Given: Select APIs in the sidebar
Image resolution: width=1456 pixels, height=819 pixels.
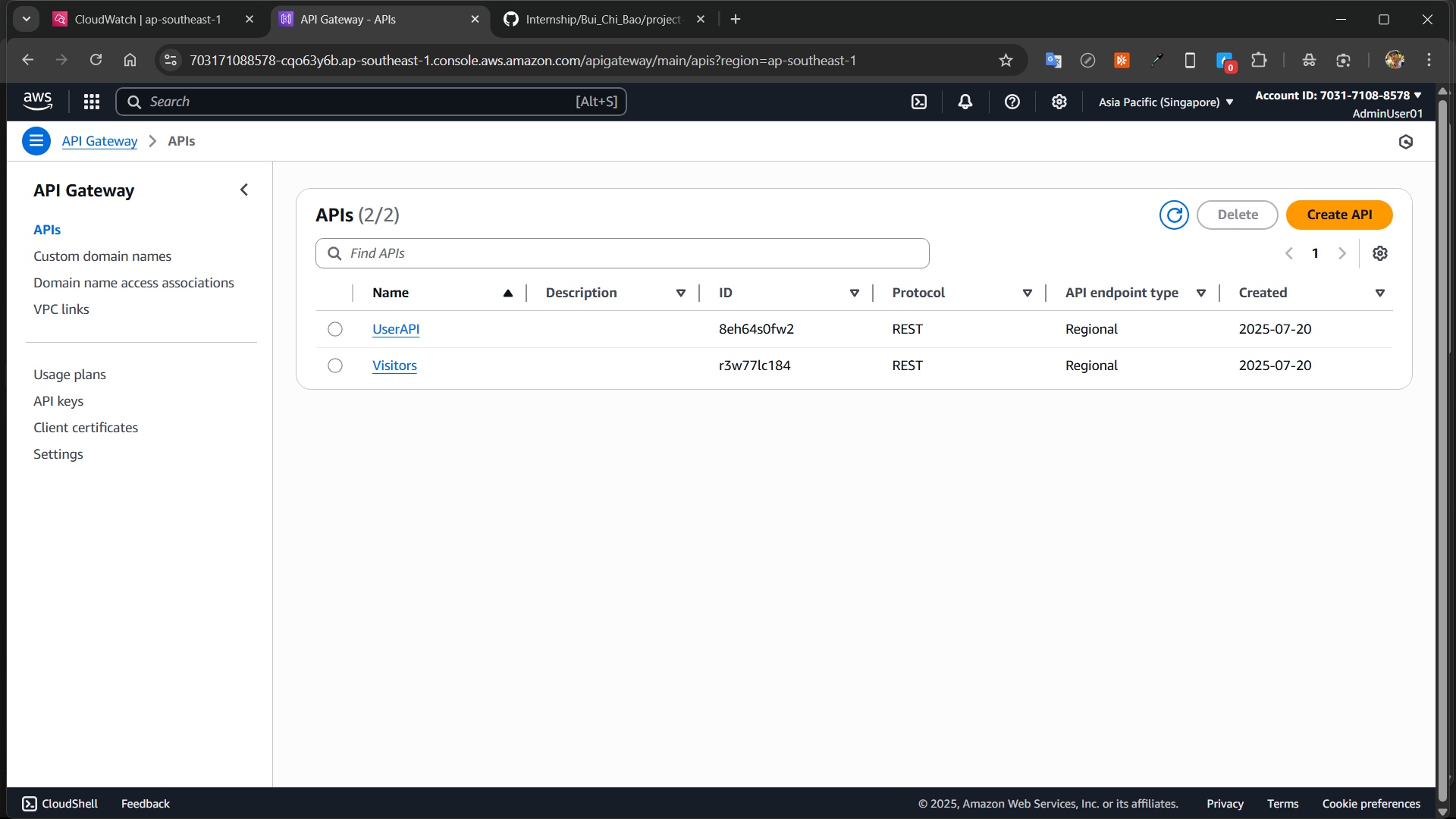Looking at the screenshot, I should point(47,230).
